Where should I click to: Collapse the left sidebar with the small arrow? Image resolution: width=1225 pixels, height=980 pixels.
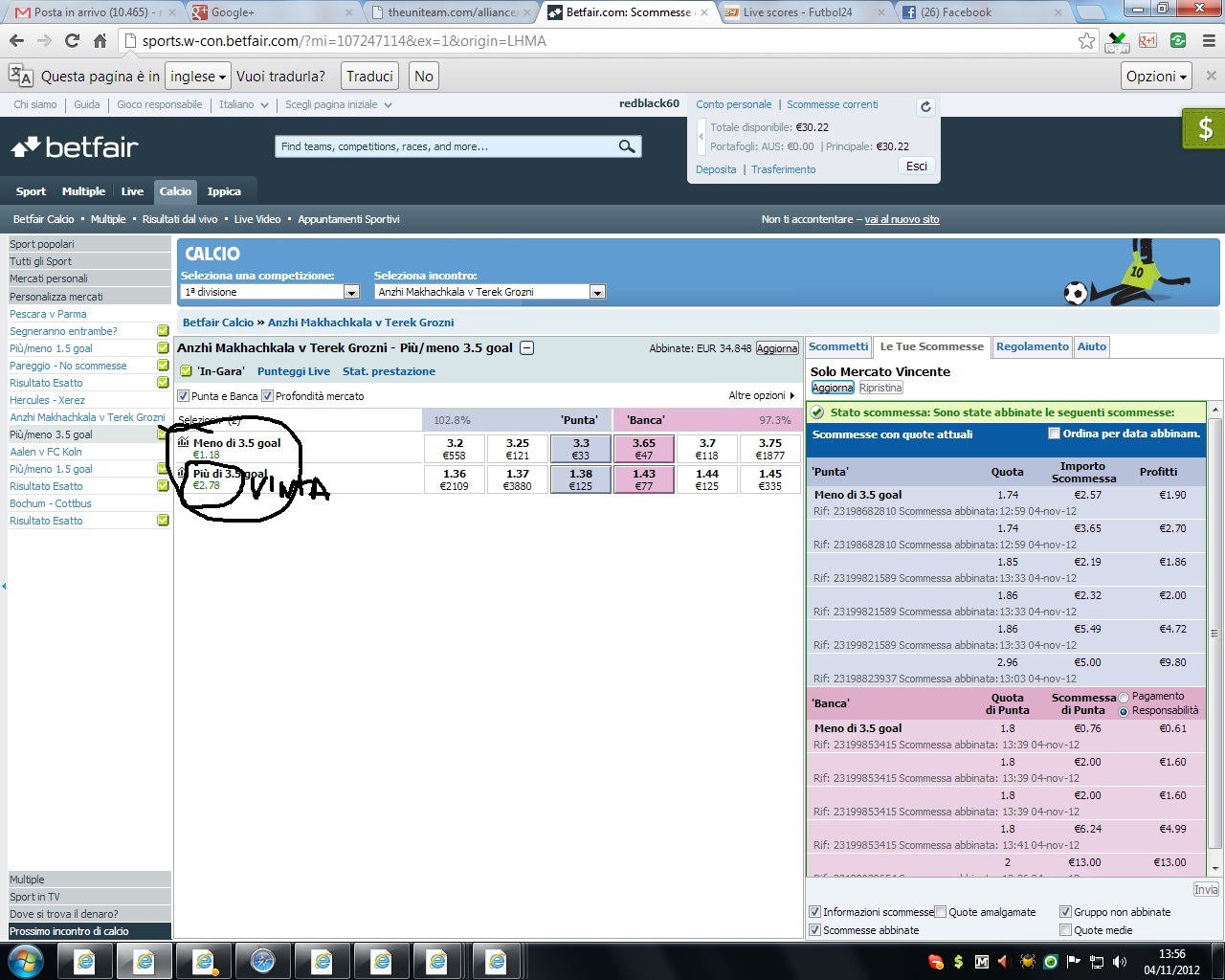tap(4, 586)
